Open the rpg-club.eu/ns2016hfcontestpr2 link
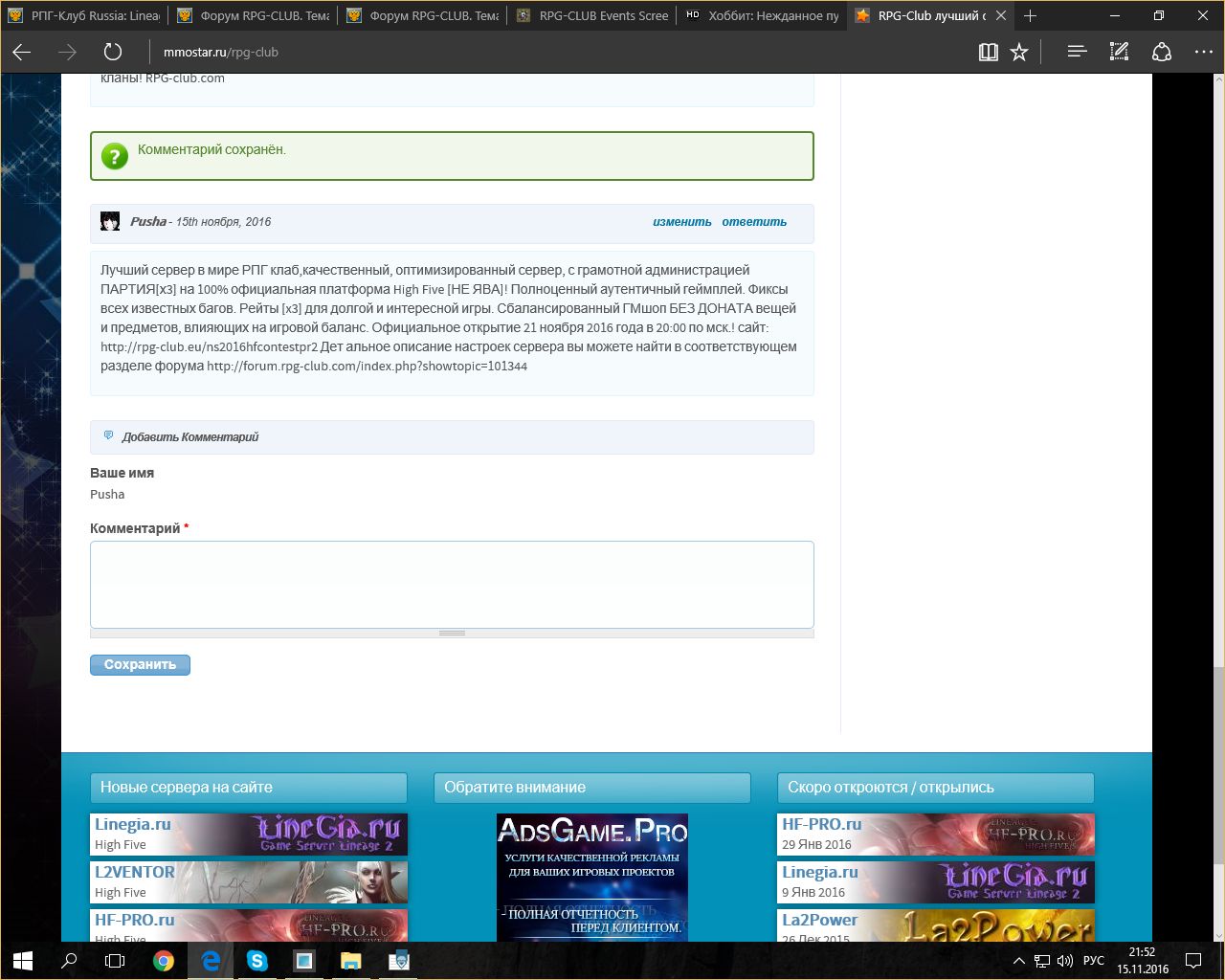 (x=209, y=347)
